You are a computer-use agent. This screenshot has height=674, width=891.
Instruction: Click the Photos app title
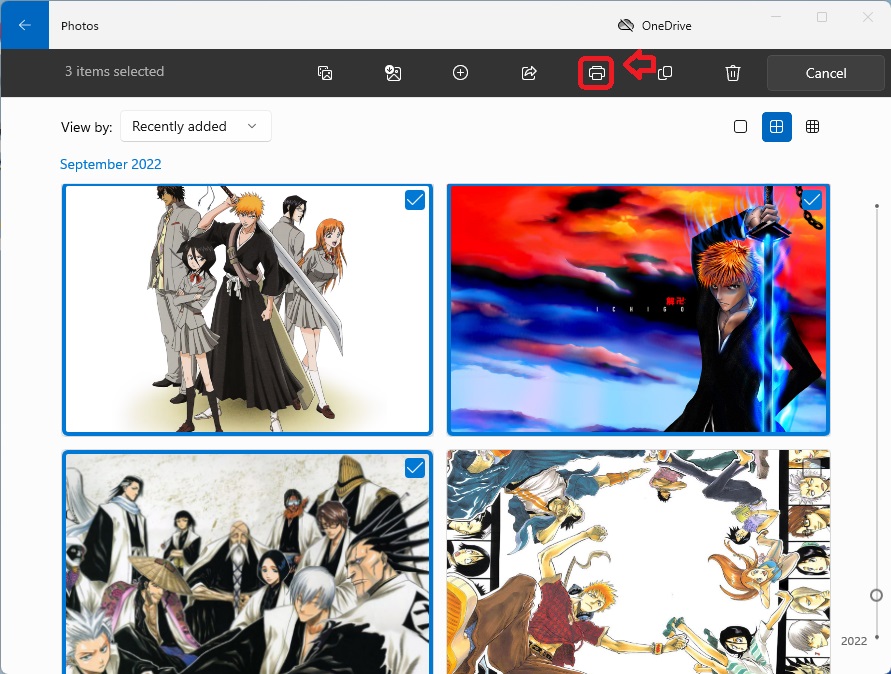pos(80,26)
